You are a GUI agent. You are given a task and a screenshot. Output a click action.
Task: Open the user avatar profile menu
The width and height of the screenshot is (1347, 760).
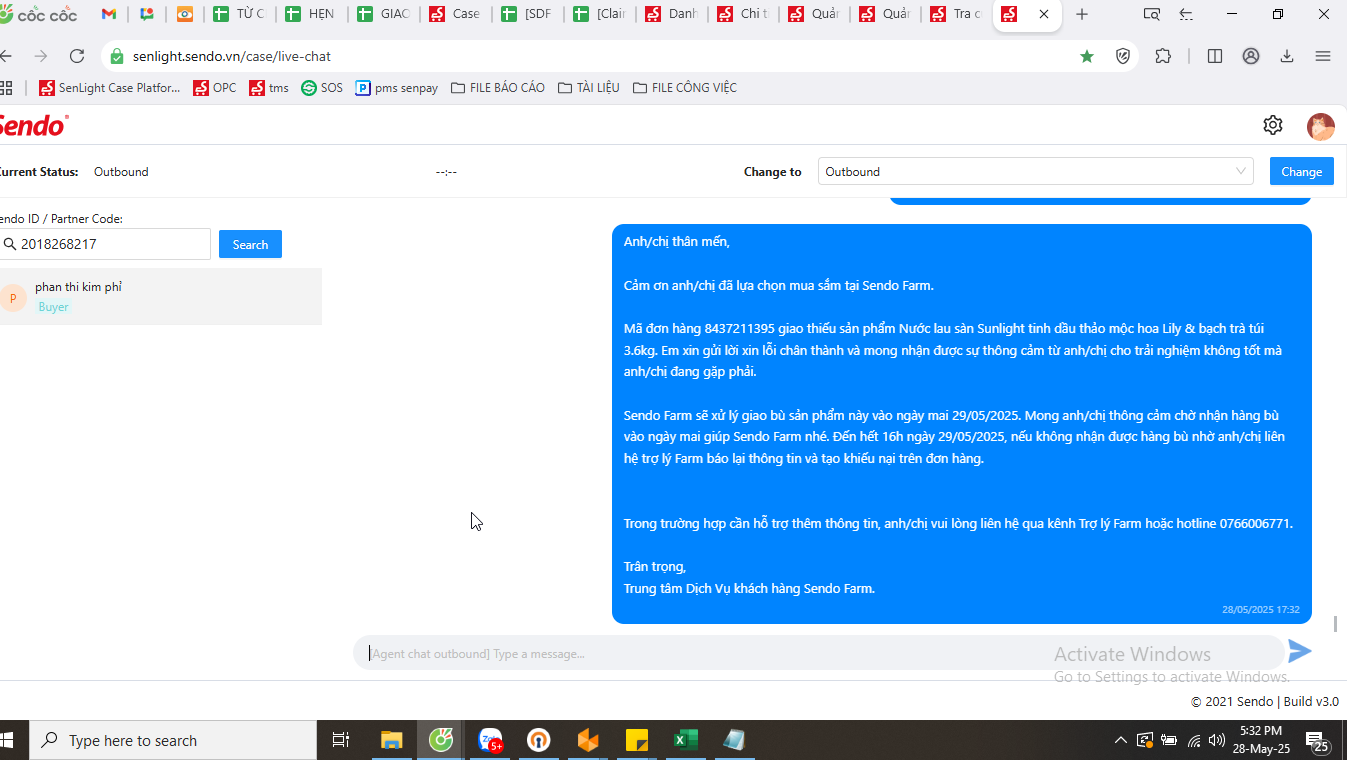(1320, 126)
